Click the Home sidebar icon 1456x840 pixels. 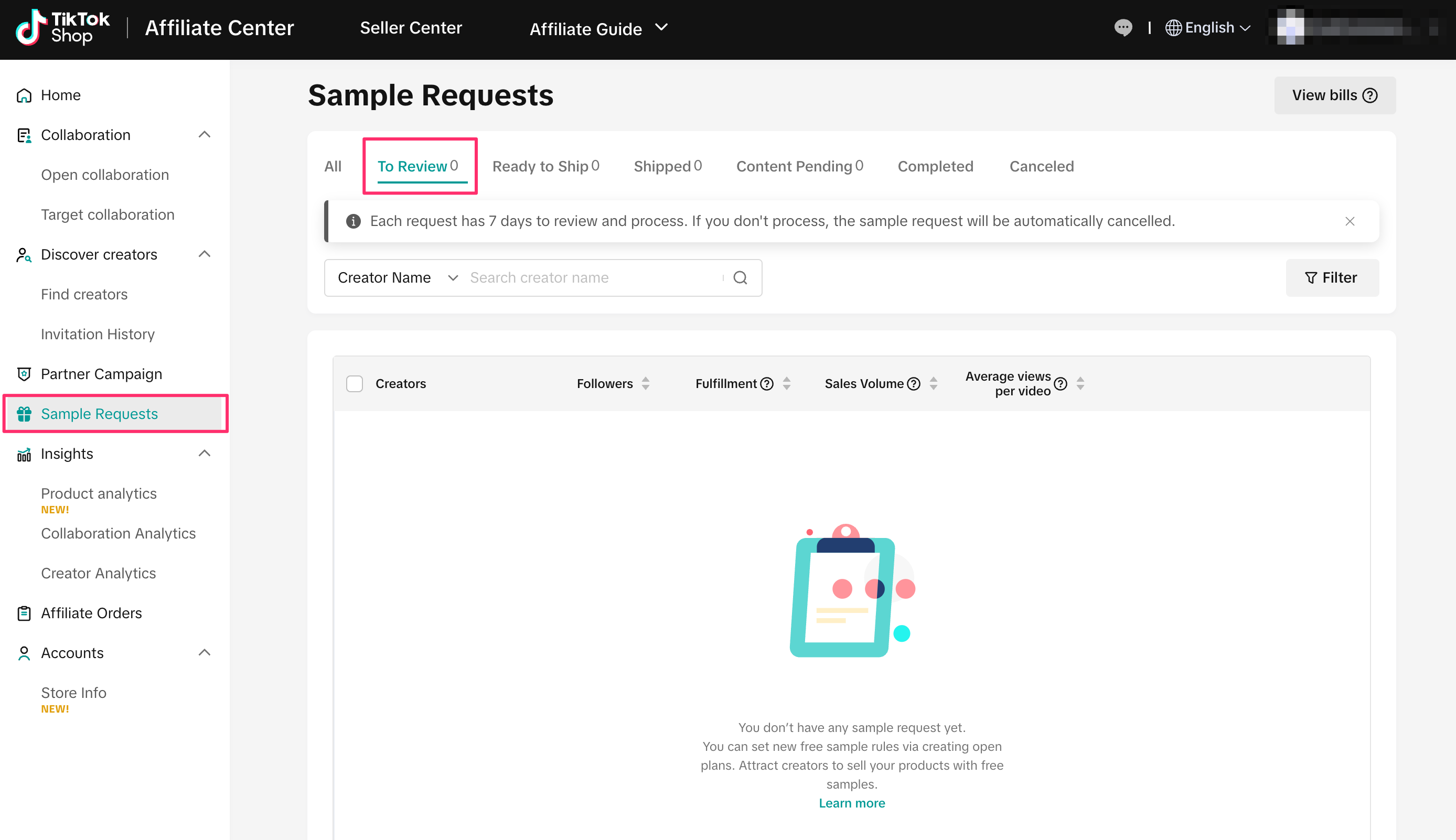(24, 95)
